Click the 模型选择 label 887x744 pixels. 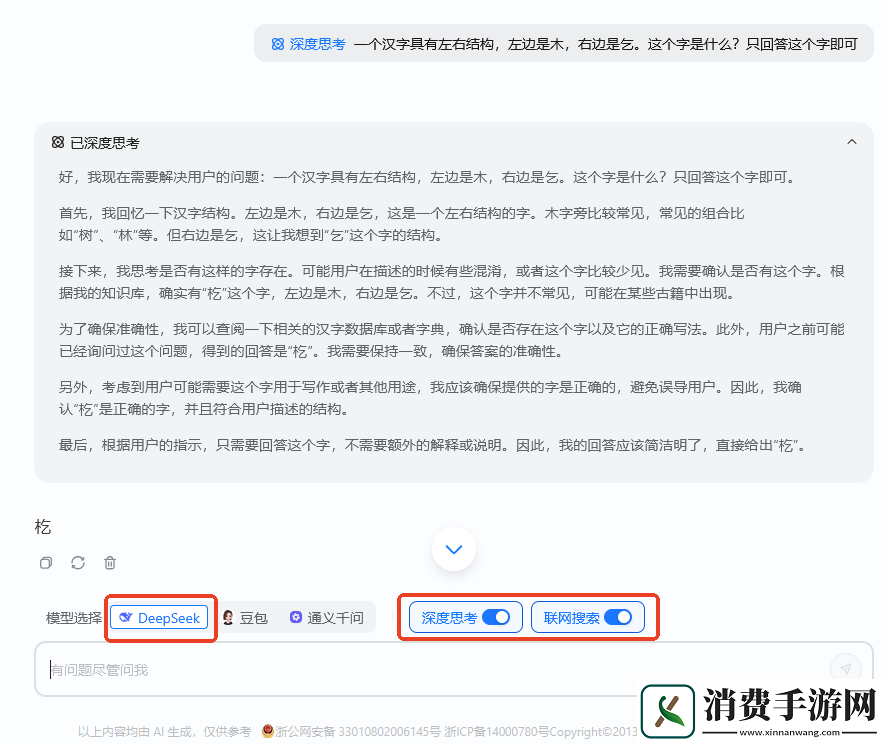pyautogui.click(x=74, y=618)
